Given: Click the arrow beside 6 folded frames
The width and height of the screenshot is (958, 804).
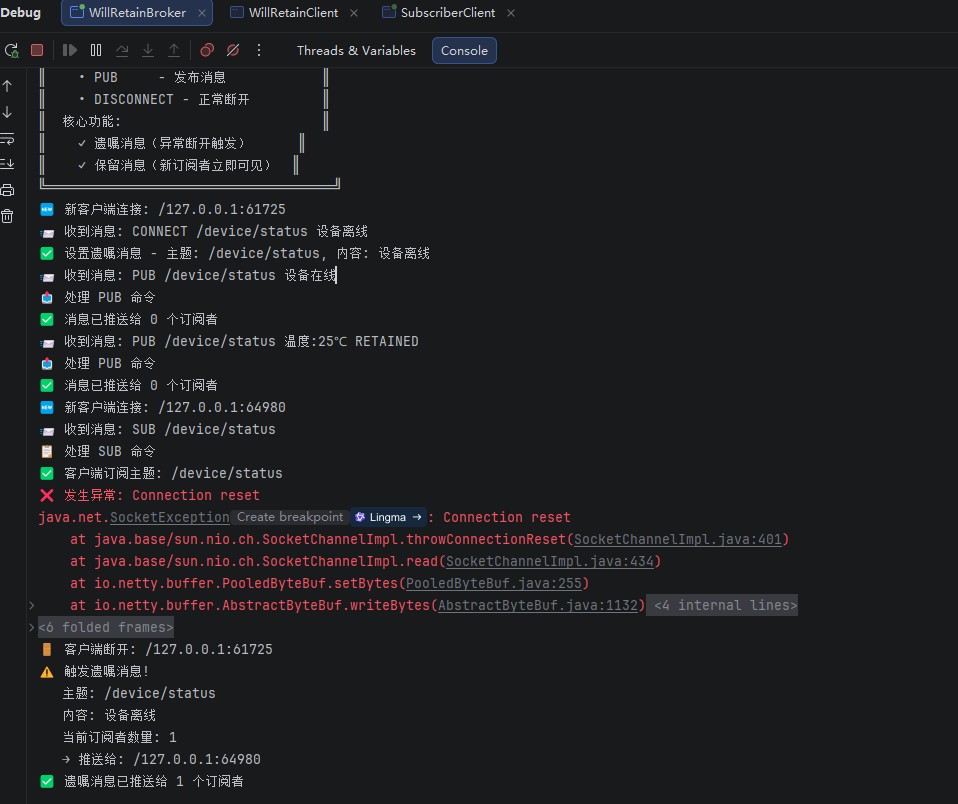Looking at the screenshot, I should point(32,627).
